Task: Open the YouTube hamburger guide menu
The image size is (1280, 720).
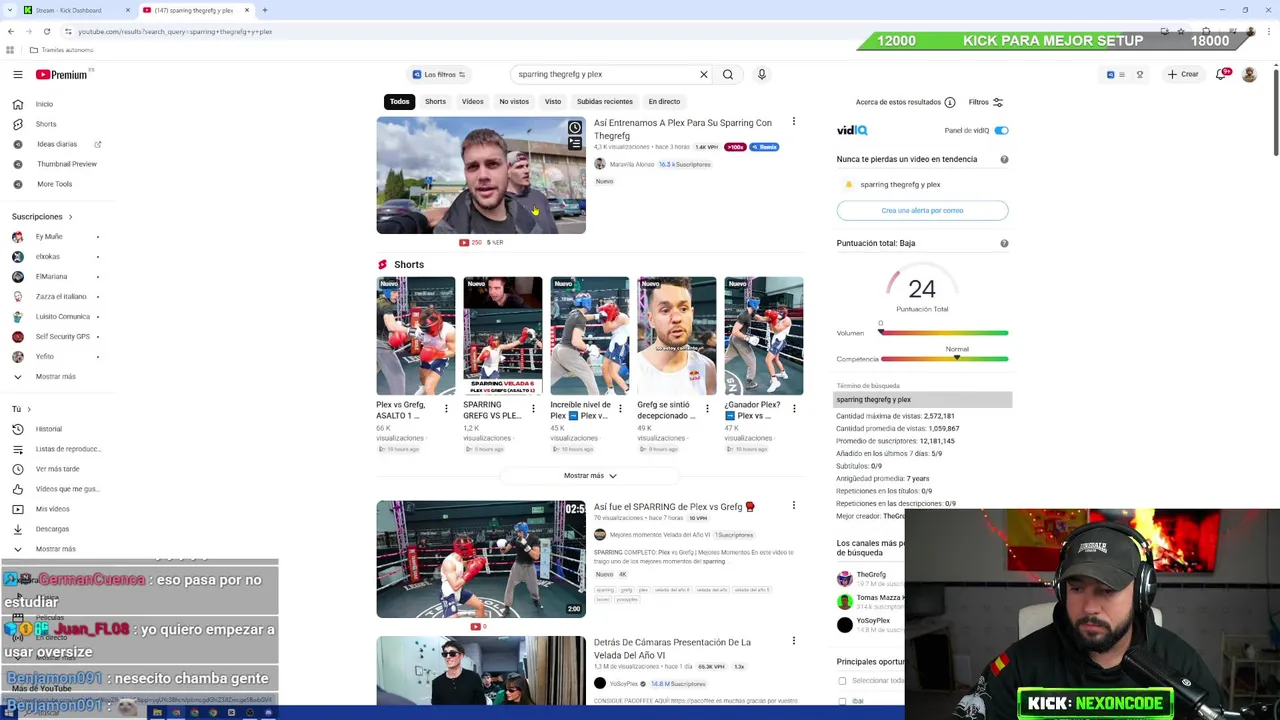Action: tap(17, 75)
